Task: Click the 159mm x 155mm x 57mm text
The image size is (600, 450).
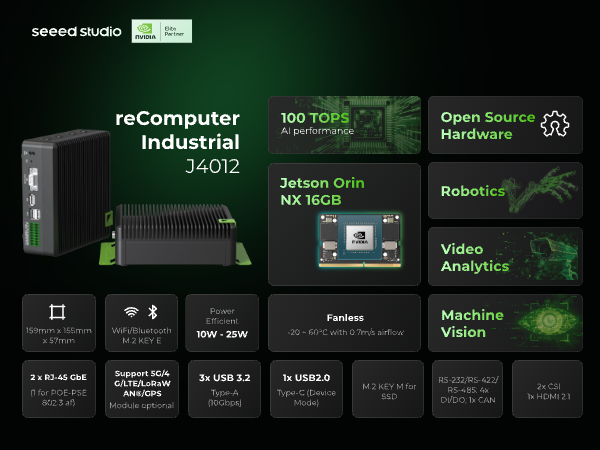Action: click(x=59, y=335)
